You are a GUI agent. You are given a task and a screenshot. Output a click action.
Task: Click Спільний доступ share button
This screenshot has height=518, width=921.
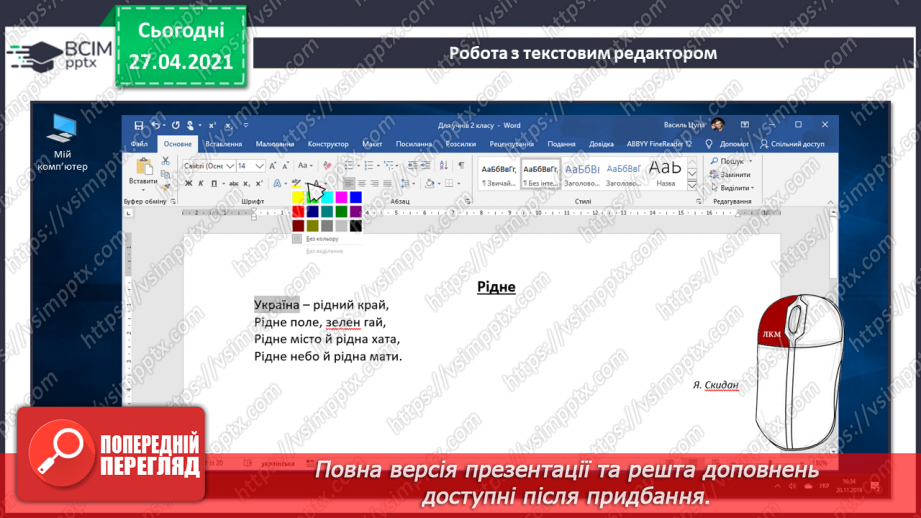coord(792,144)
